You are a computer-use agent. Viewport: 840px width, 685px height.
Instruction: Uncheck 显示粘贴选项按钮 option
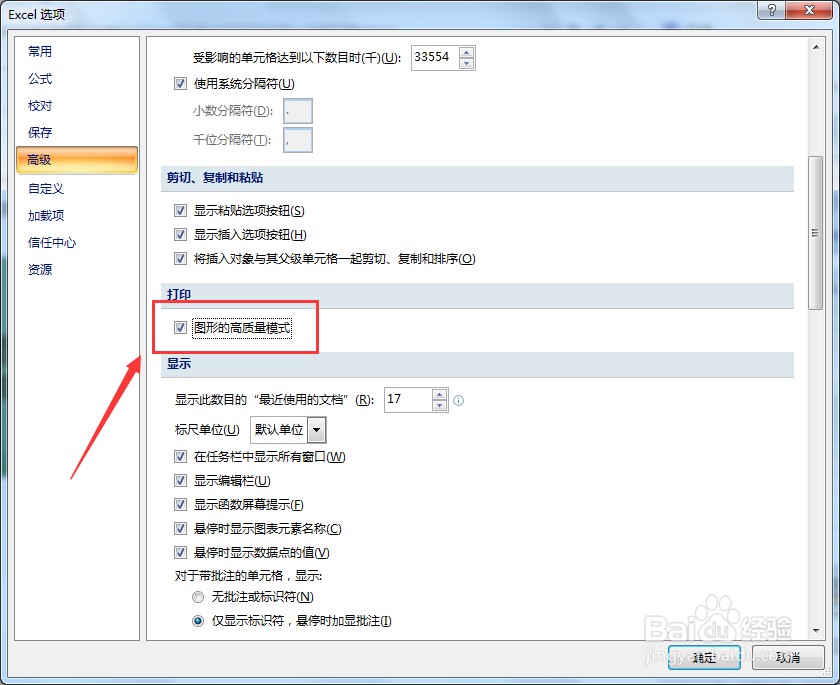(x=181, y=210)
